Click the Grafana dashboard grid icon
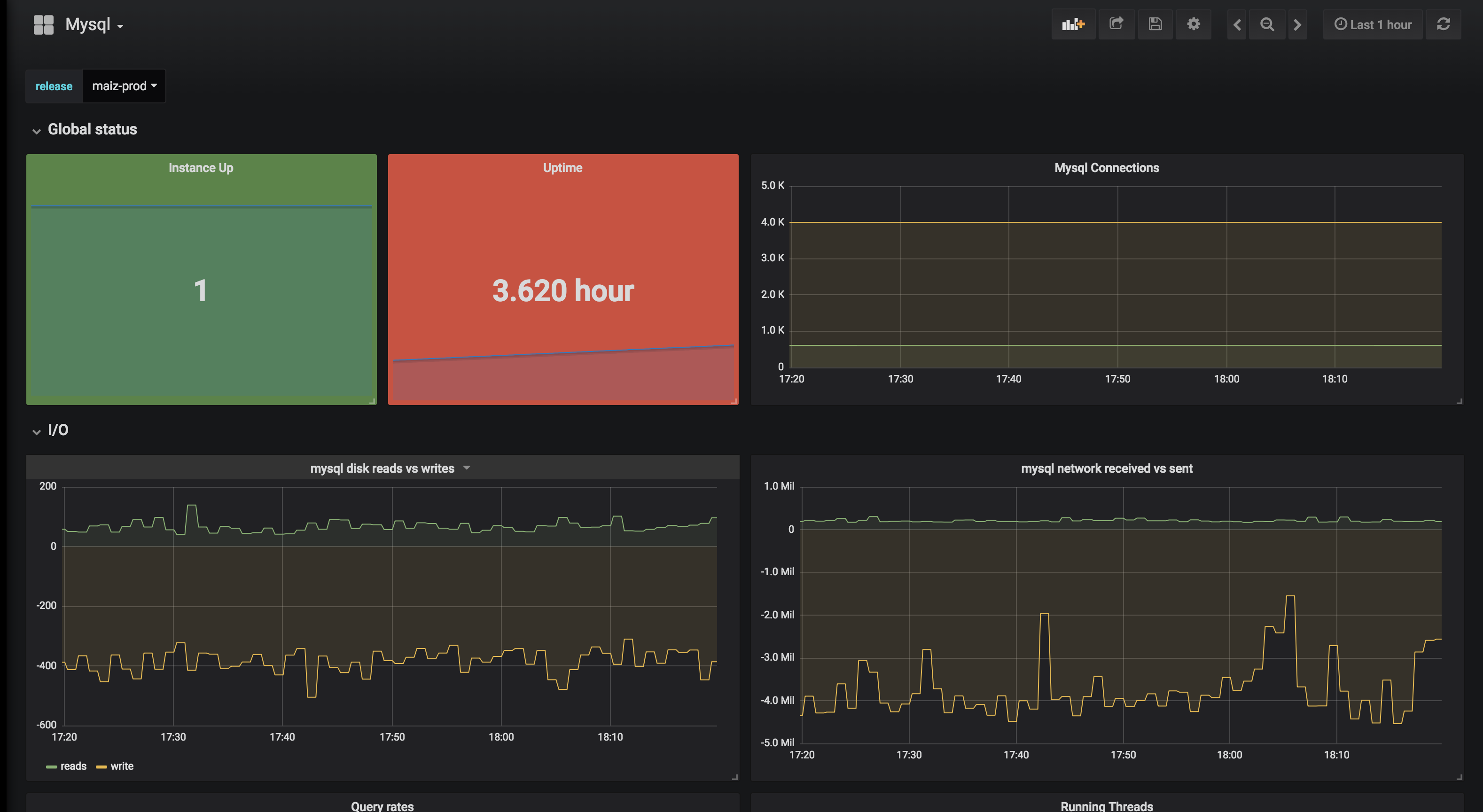 44,25
